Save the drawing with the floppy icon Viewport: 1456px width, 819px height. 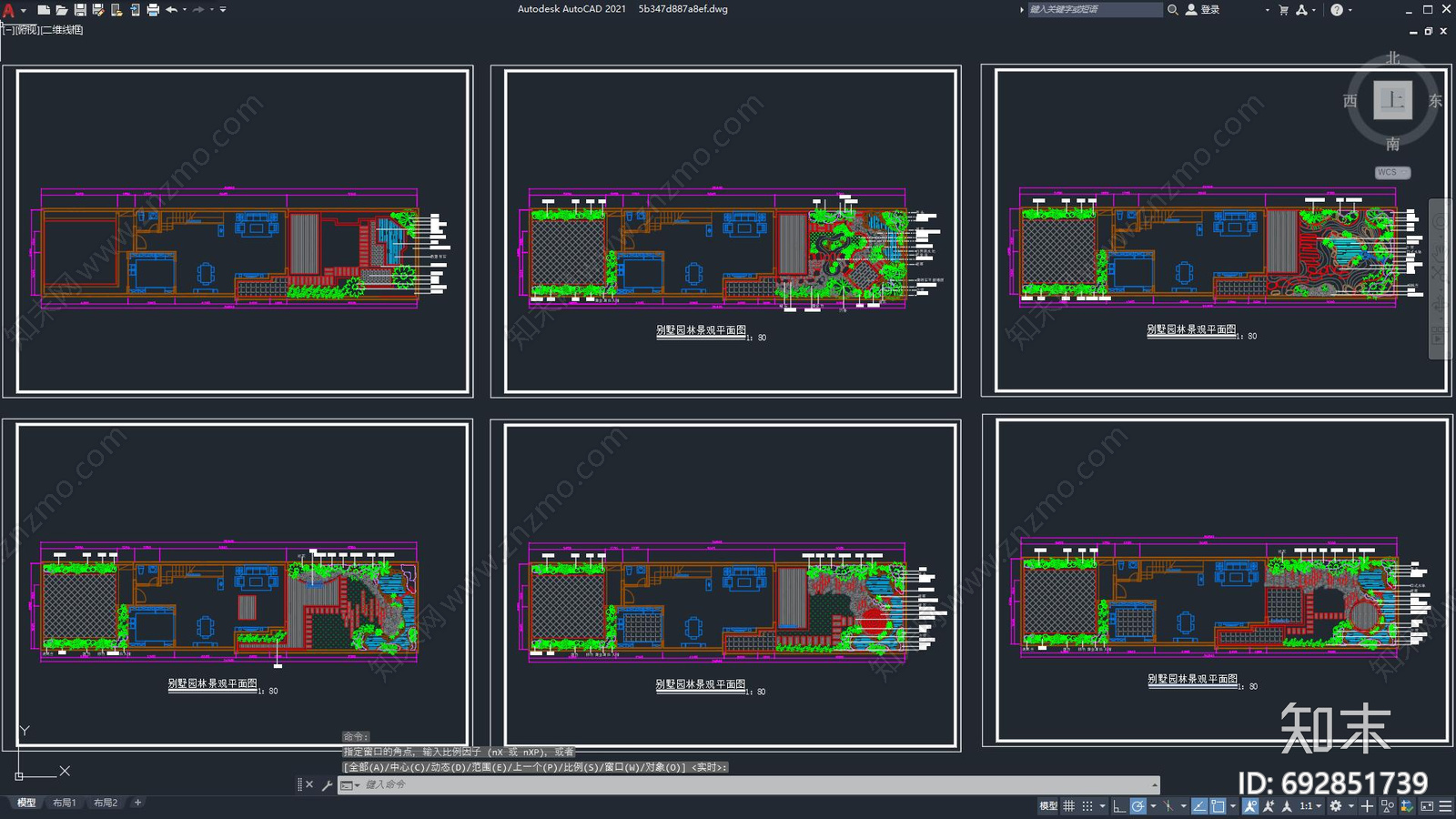coord(80,10)
